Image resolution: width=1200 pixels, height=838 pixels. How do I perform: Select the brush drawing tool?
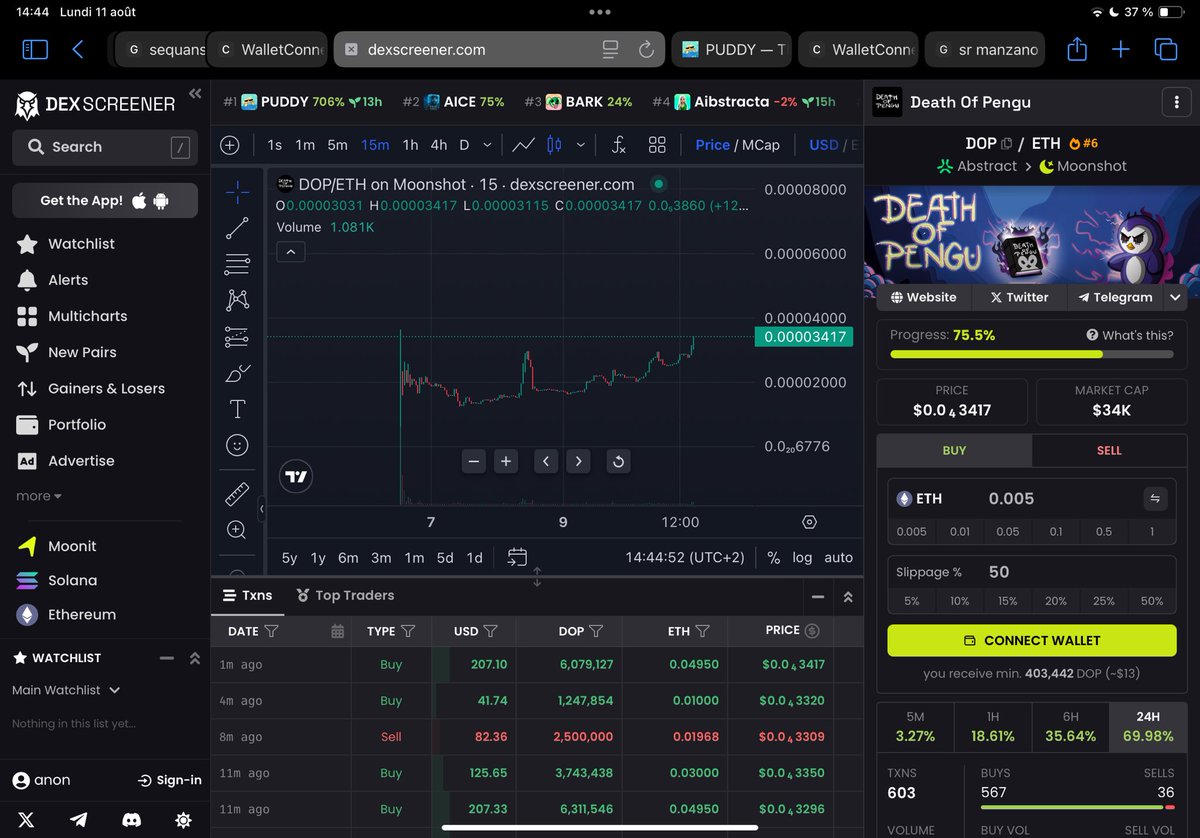[x=237, y=373]
